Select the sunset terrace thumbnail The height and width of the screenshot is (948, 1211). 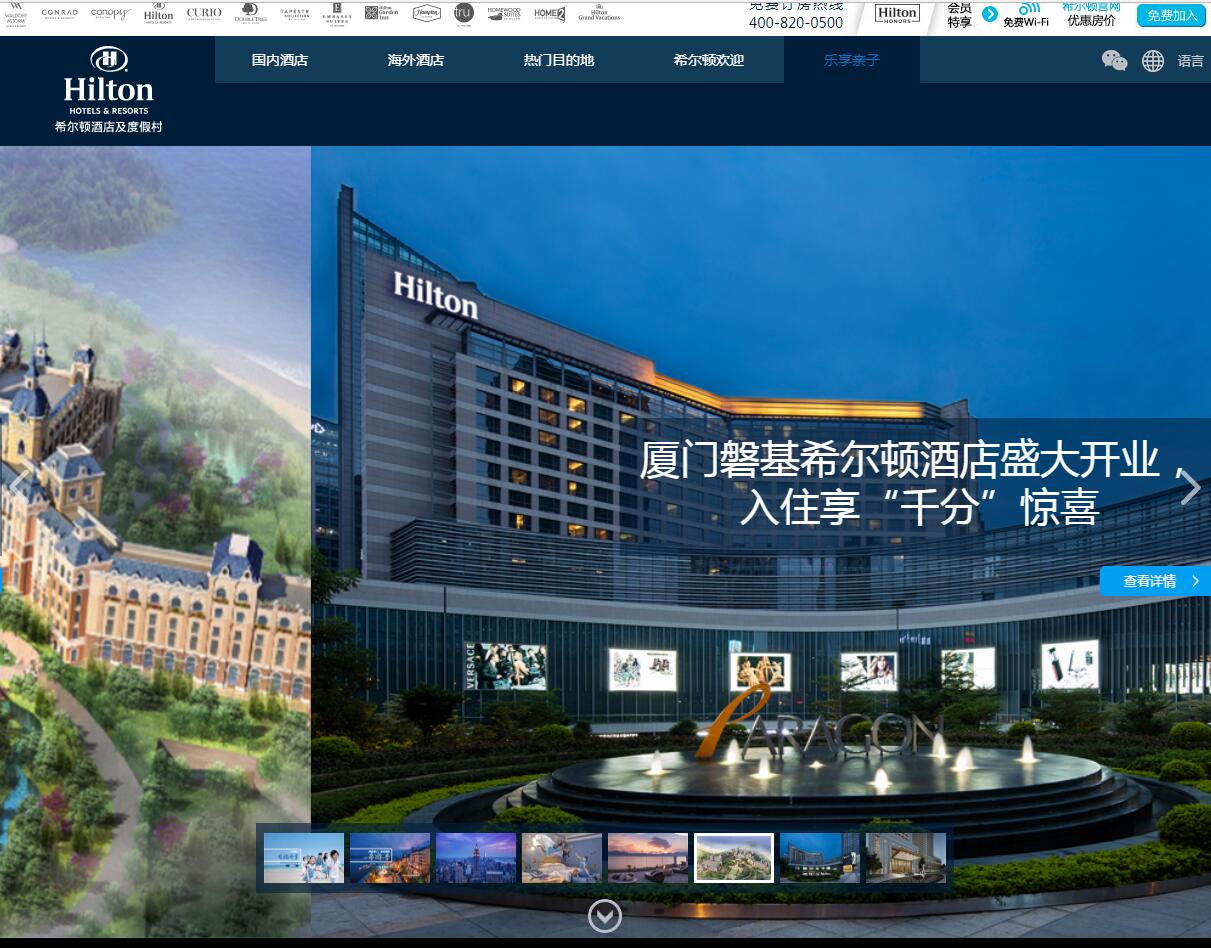(x=648, y=858)
